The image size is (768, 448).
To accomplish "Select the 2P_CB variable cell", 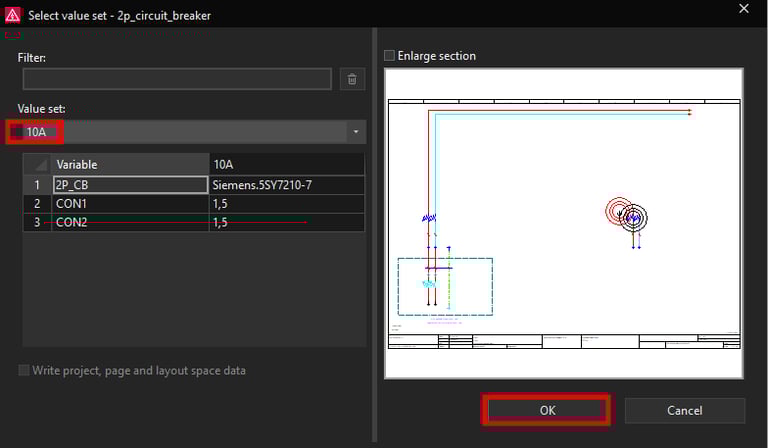I will (130, 185).
